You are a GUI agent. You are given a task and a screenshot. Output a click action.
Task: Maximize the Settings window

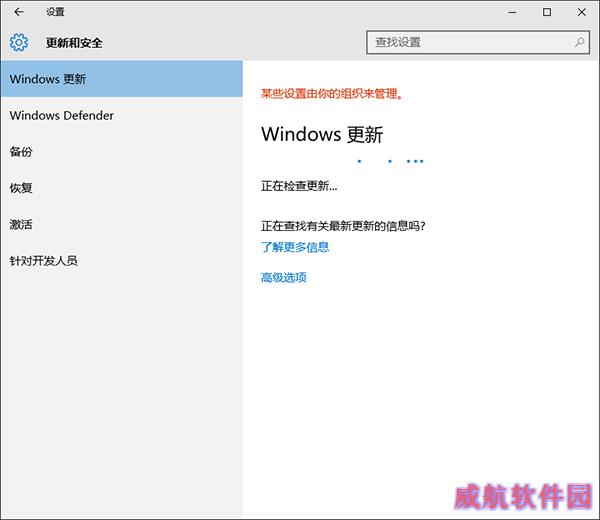547,12
